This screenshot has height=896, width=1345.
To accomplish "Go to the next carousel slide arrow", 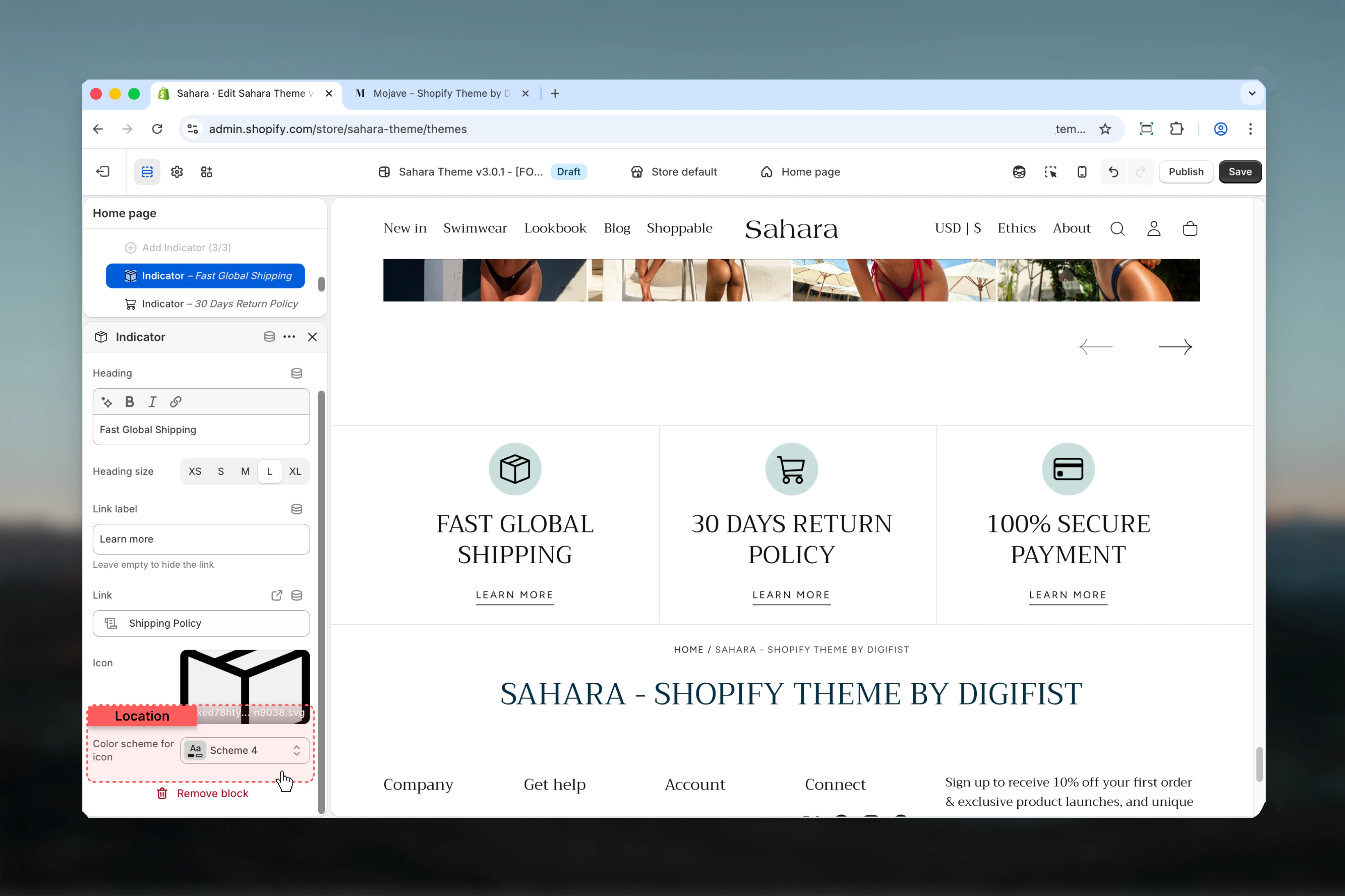I will tap(1175, 347).
